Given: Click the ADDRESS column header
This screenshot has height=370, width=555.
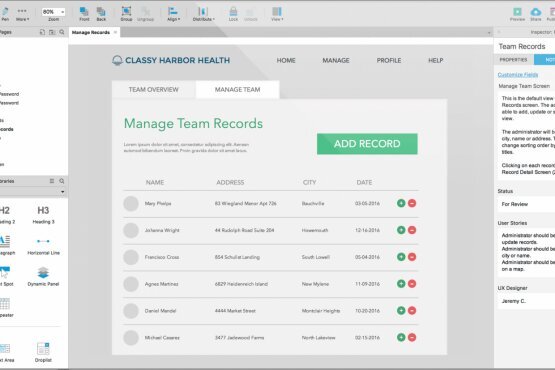Looking at the screenshot, I should pyautogui.click(x=230, y=182).
